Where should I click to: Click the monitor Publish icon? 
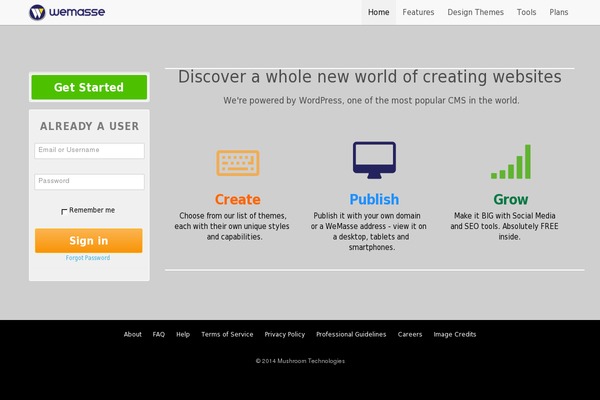point(374,161)
